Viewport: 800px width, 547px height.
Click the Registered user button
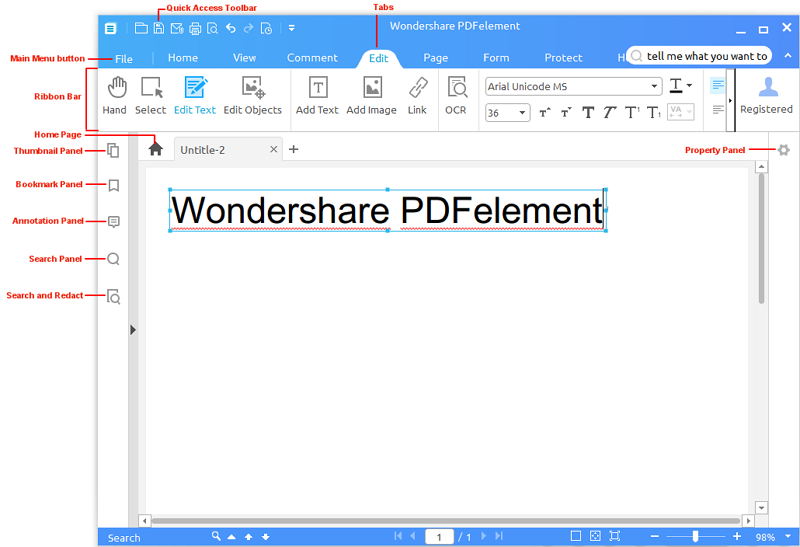pyautogui.click(x=767, y=96)
